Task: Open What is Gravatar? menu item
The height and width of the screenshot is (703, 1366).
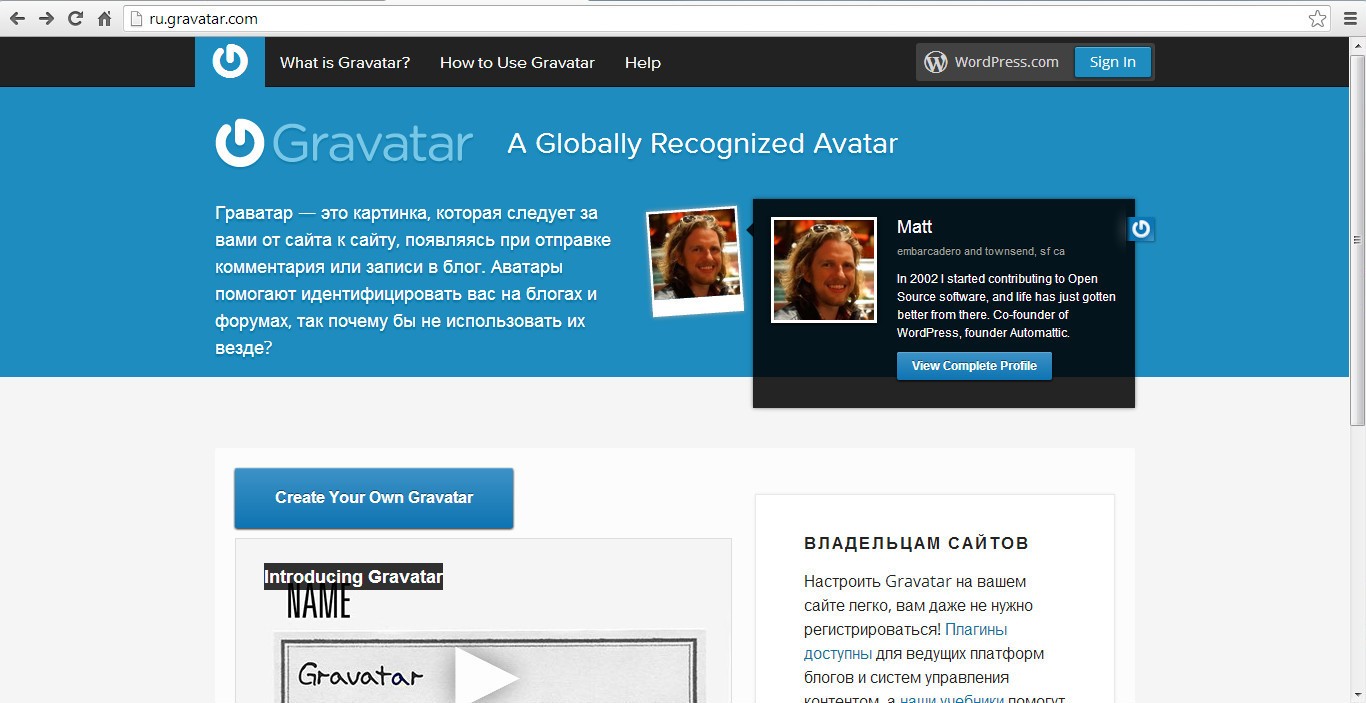Action: click(x=345, y=62)
